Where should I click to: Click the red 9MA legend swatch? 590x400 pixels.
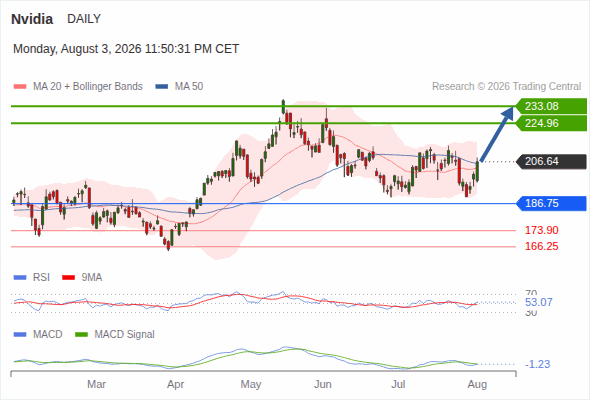(68, 278)
